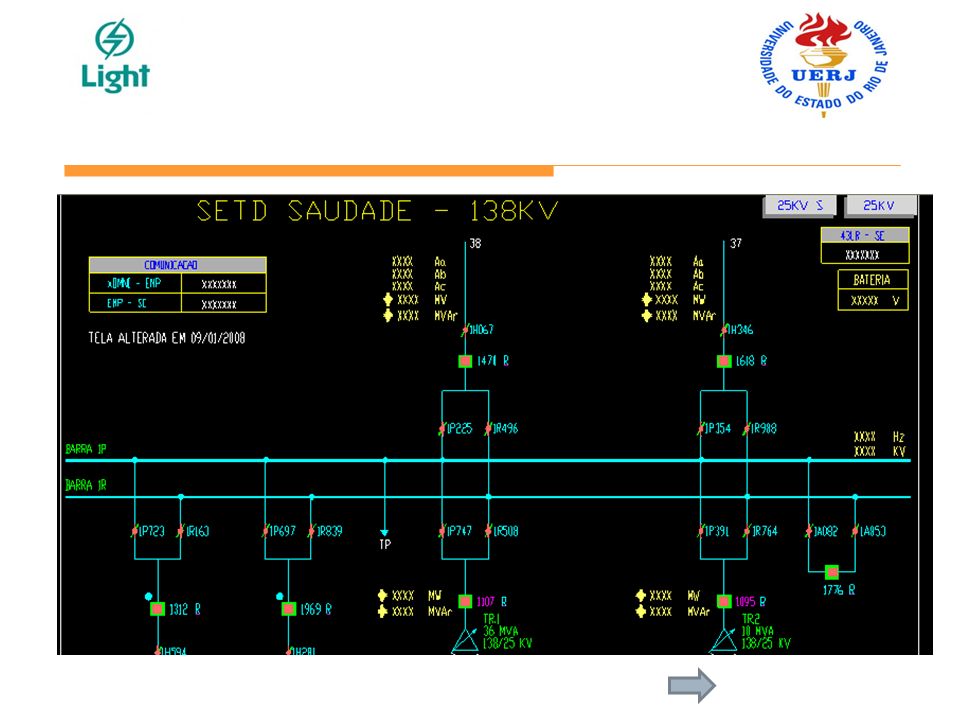Click disconnect switch 1A853
Image resolution: width=960 pixels, height=720 pixels.
855,531
